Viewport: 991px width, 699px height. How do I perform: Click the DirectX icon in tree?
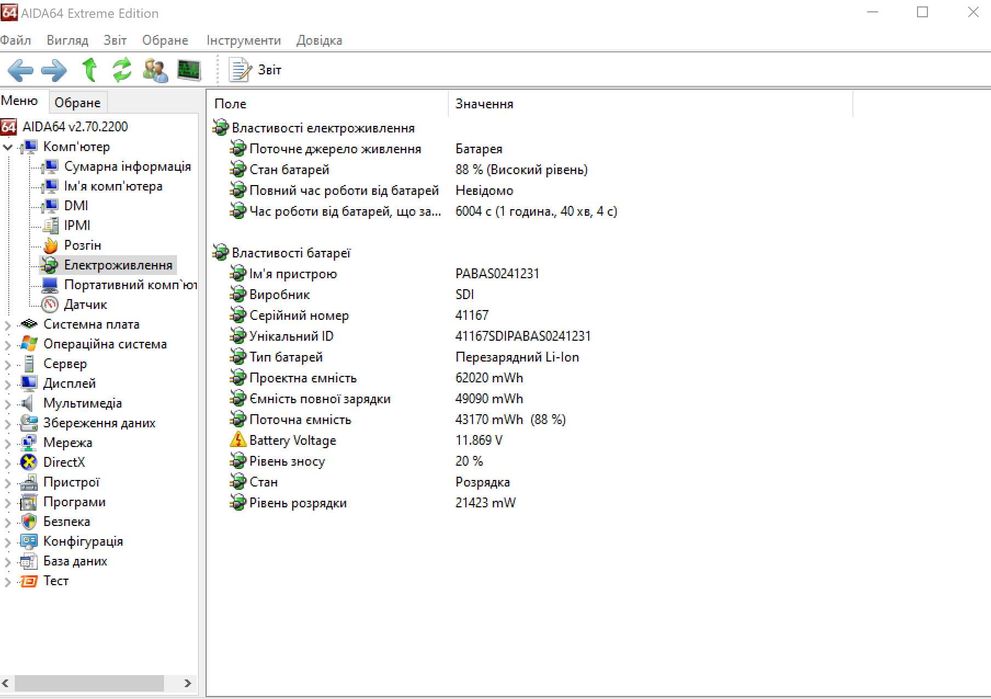point(28,463)
